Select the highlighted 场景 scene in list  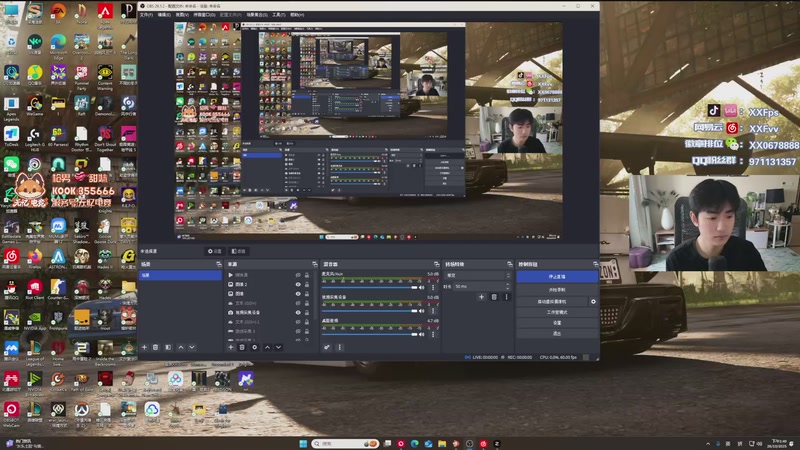[181, 275]
